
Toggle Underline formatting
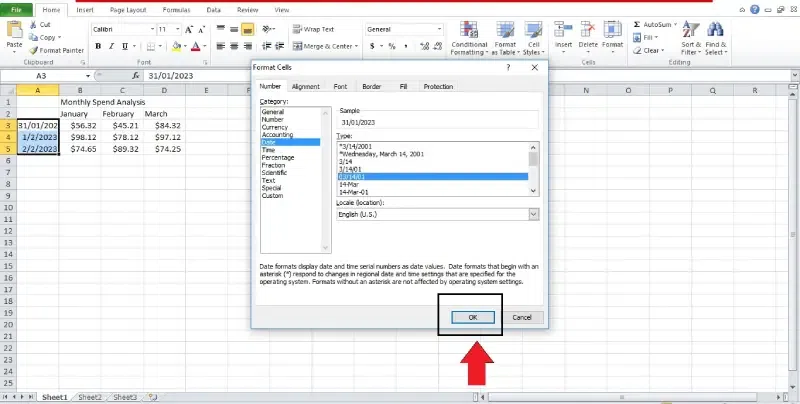(x=125, y=46)
